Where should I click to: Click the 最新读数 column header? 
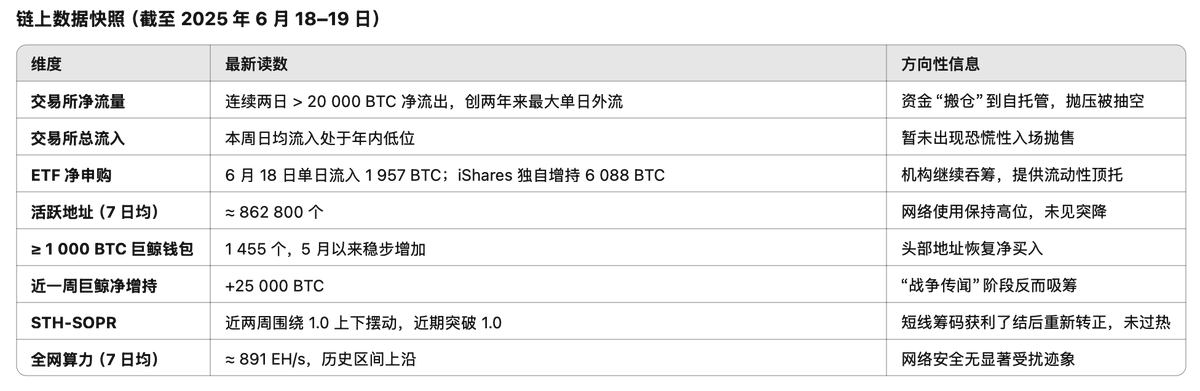coord(257,64)
